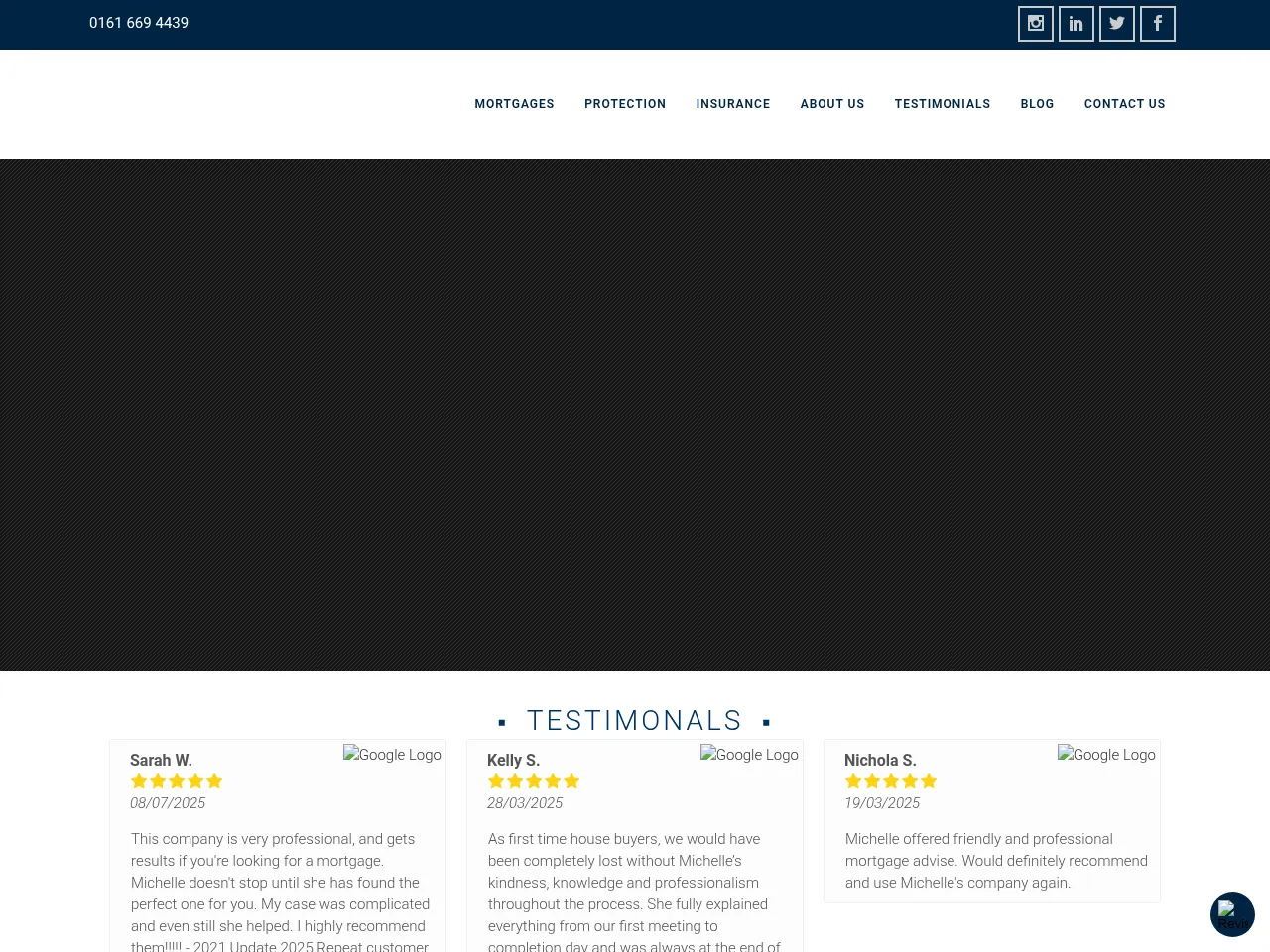Click Google Logo on Sarah W. review
Screen dimensions: 1270x952
(392, 755)
